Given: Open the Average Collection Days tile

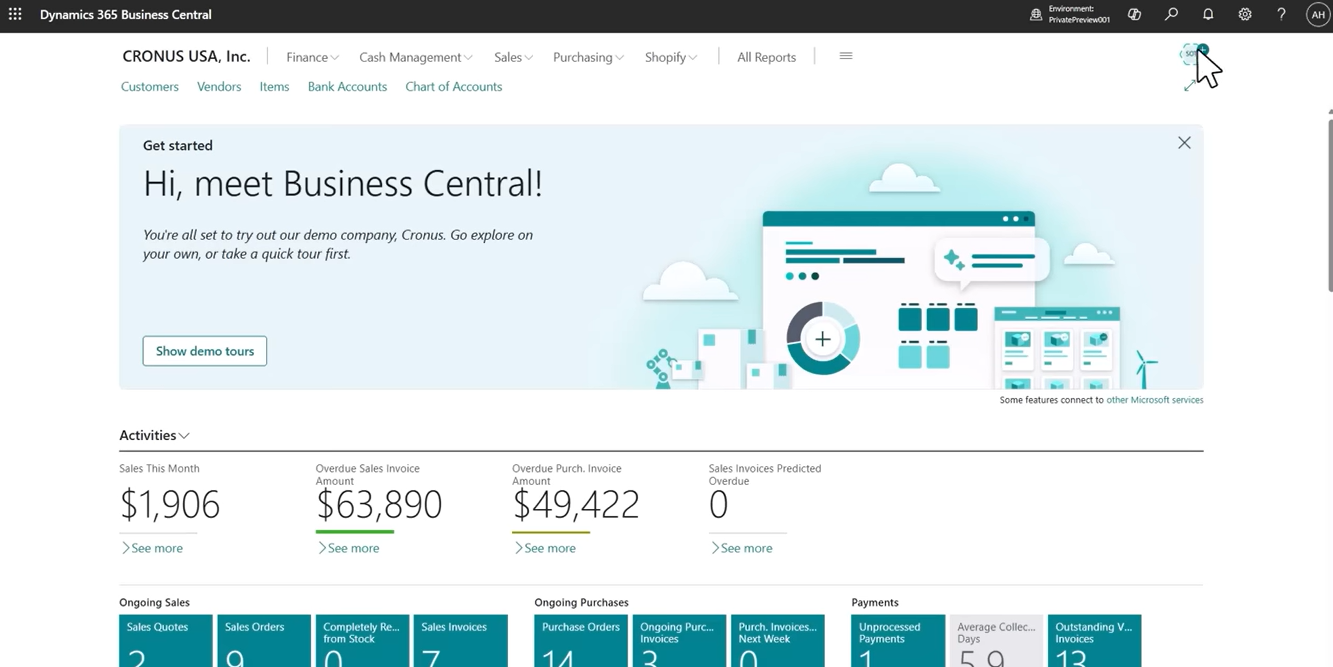Looking at the screenshot, I should pyautogui.click(x=996, y=641).
